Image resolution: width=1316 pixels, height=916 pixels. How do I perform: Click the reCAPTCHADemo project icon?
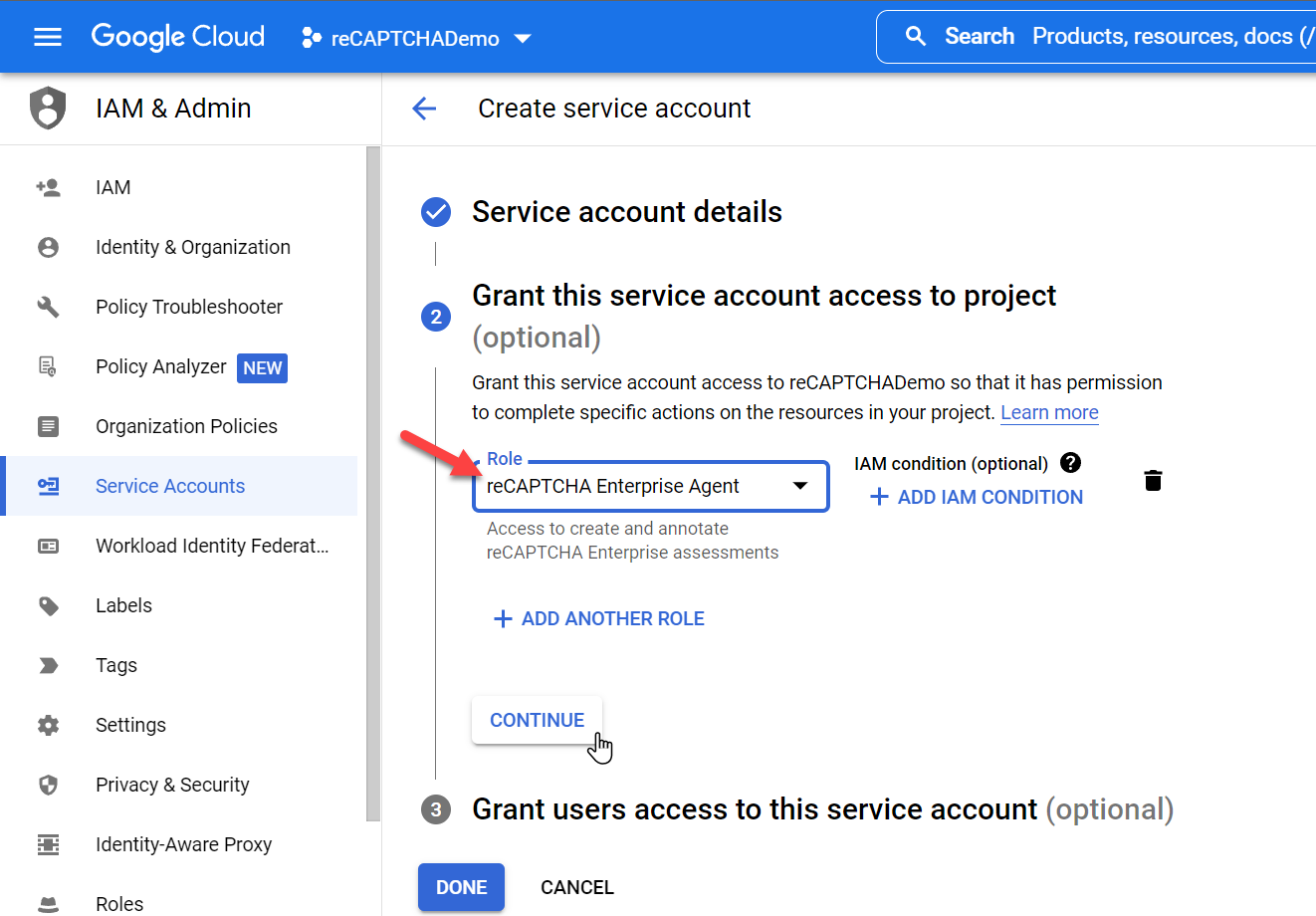point(312,38)
